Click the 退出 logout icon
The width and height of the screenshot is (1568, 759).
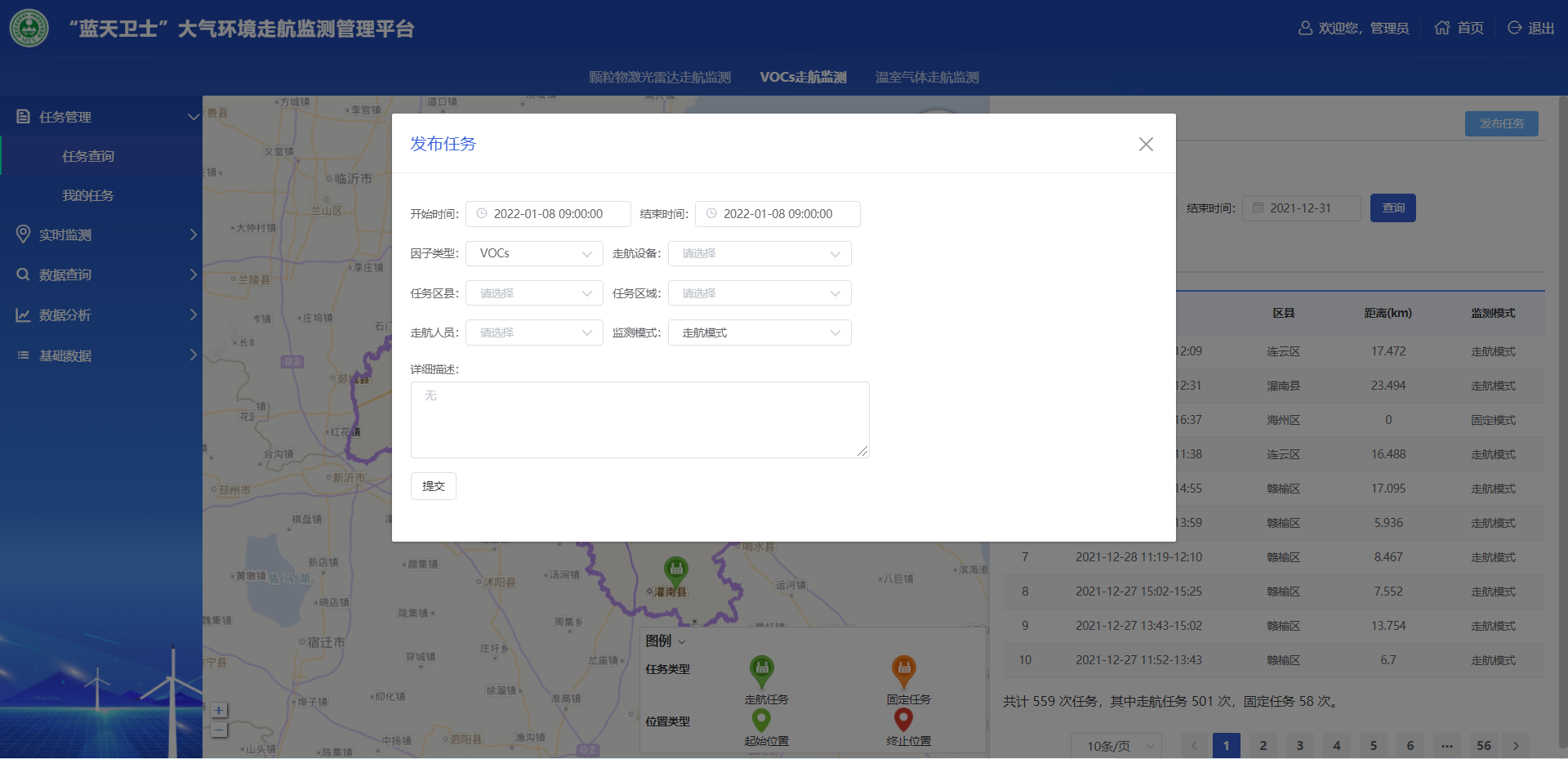click(x=1514, y=28)
